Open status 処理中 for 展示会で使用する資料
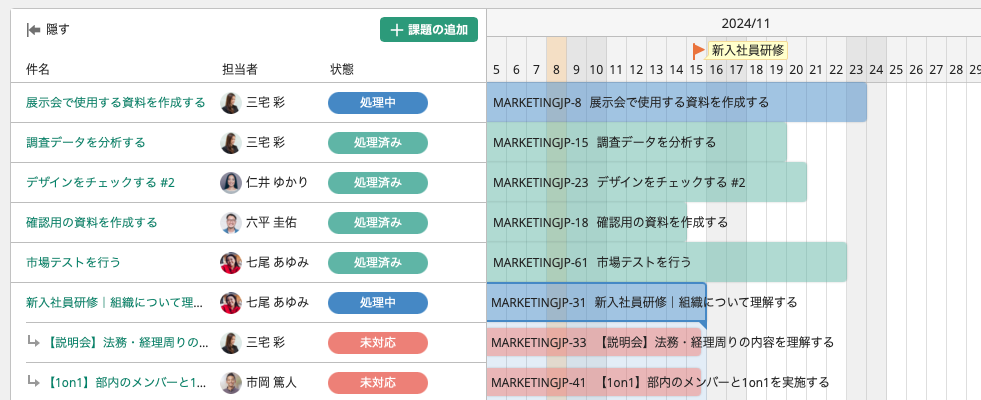 (x=378, y=103)
